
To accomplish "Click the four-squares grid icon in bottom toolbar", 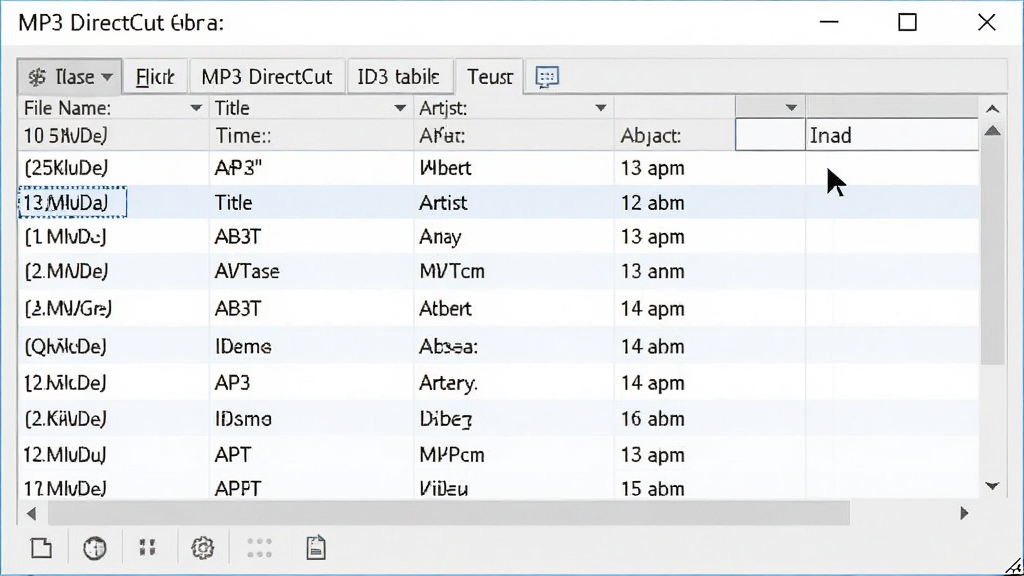I will click(148, 547).
